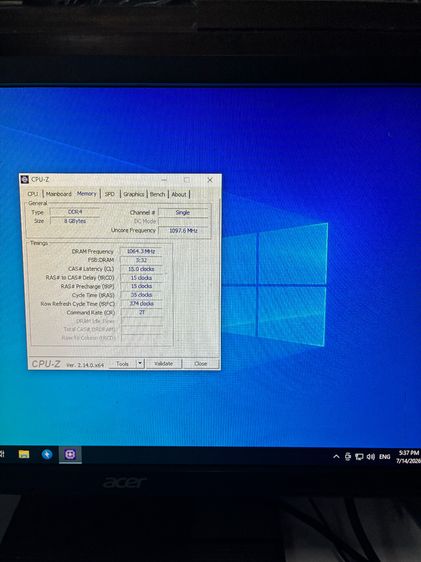Click the USB device tray icon

pyautogui.click(x=348, y=457)
